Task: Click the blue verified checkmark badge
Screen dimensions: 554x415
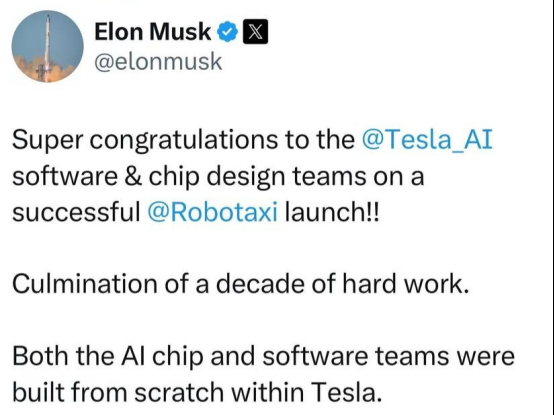Action: (x=227, y=32)
